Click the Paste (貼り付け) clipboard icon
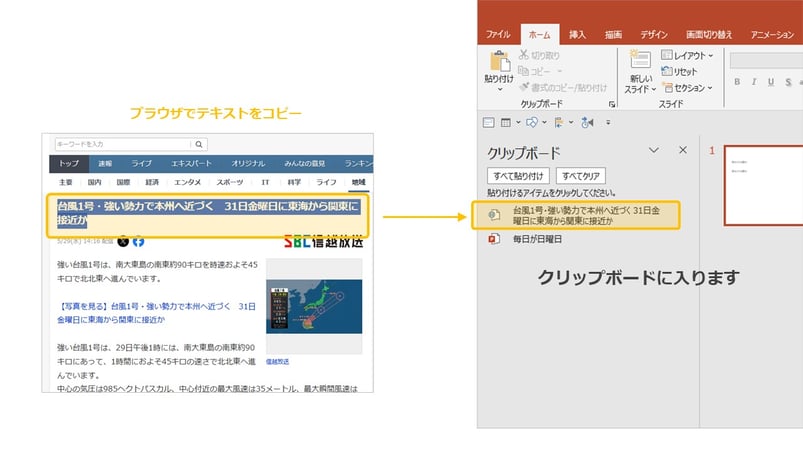The height and width of the screenshot is (451, 803). pyautogui.click(x=499, y=61)
